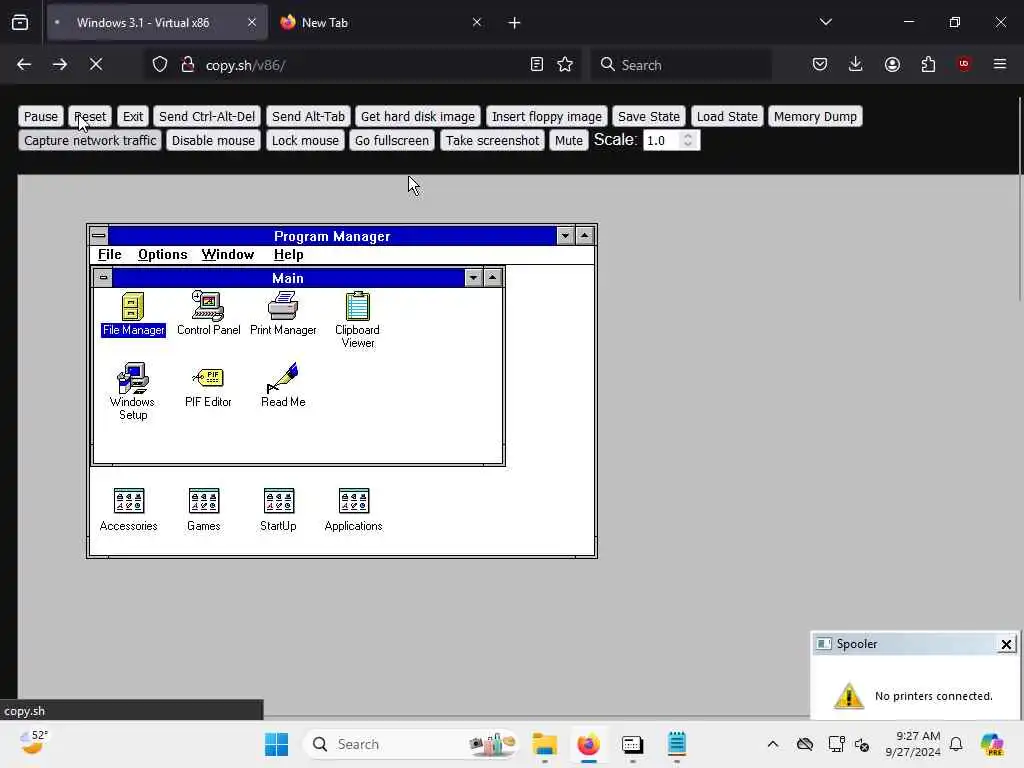Image resolution: width=1024 pixels, height=768 pixels.
Task: Select the Clipboard Viewer icon
Action: click(357, 320)
